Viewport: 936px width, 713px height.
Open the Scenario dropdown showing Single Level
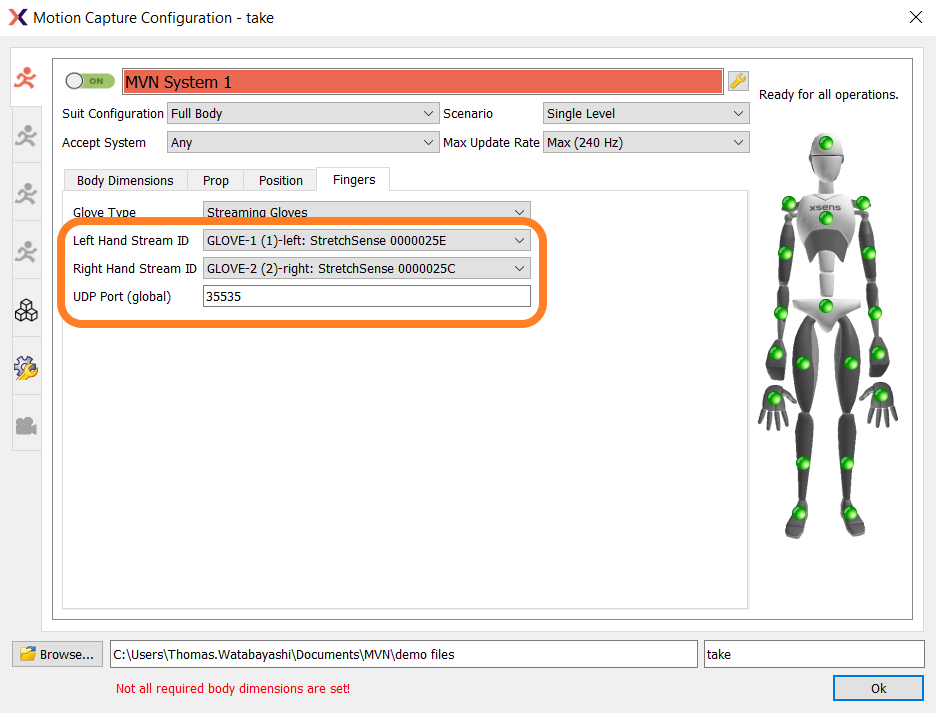coord(645,113)
